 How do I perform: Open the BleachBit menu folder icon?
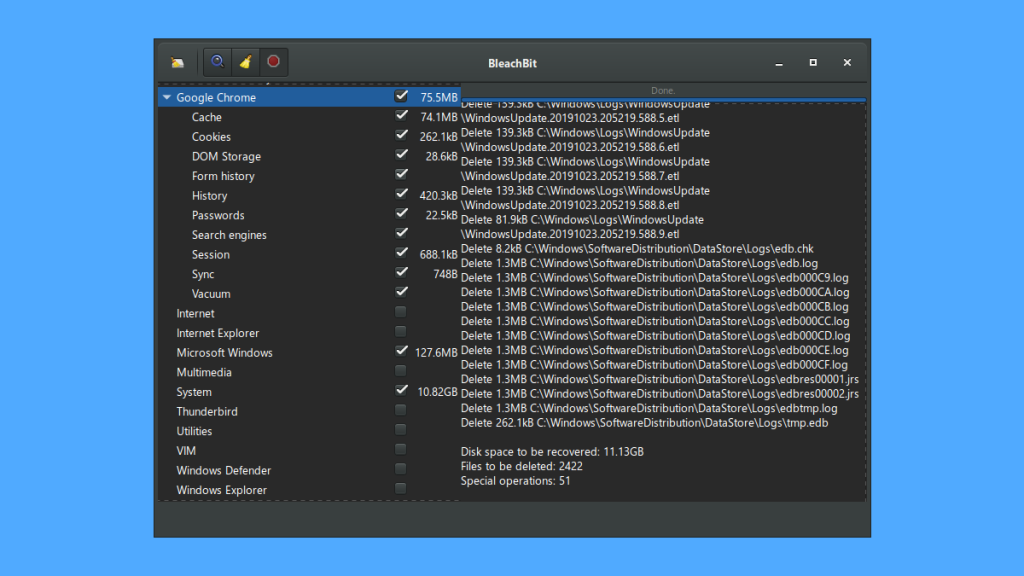(x=178, y=63)
